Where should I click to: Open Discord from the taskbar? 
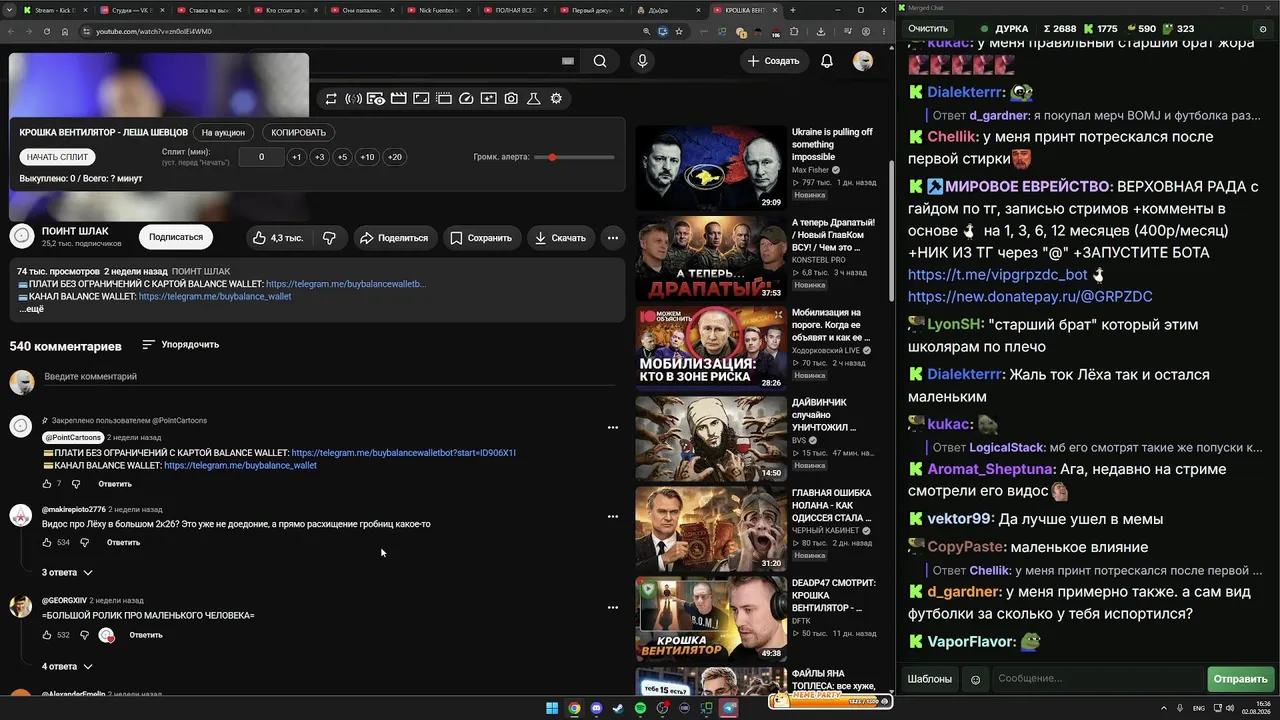(597, 708)
